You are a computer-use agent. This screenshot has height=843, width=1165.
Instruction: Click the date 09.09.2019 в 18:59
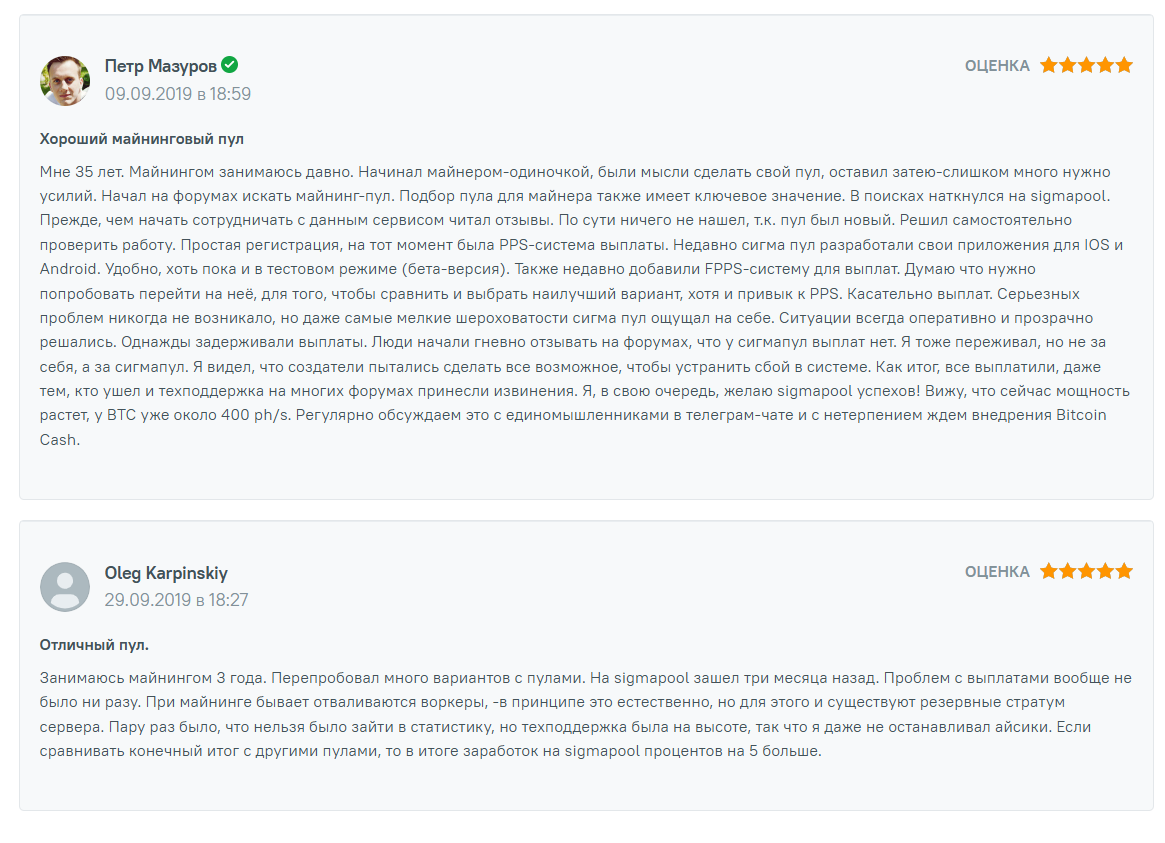point(178,94)
